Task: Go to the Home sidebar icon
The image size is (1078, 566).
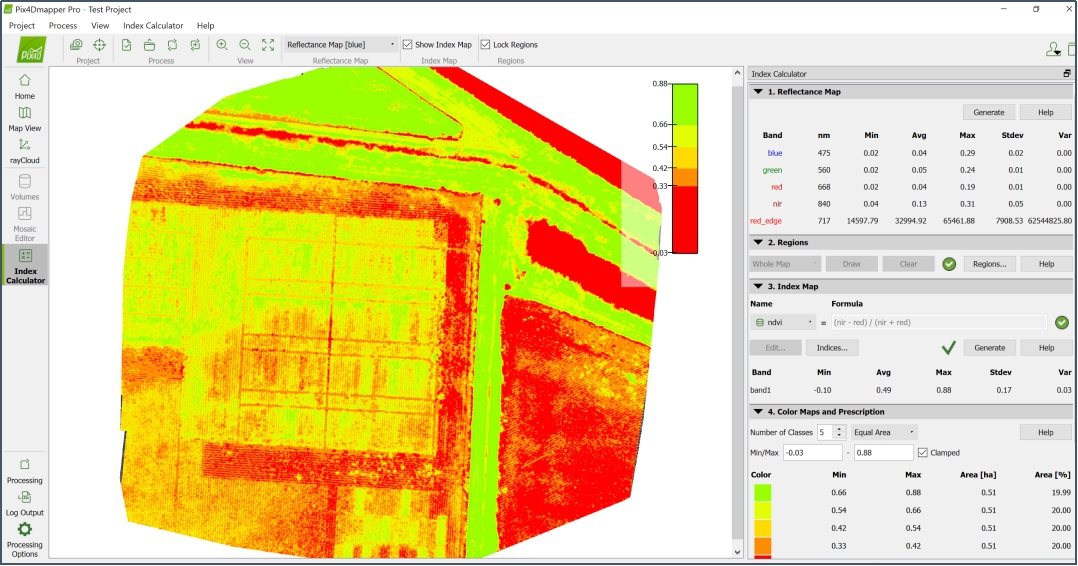Action: (x=25, y=86)
